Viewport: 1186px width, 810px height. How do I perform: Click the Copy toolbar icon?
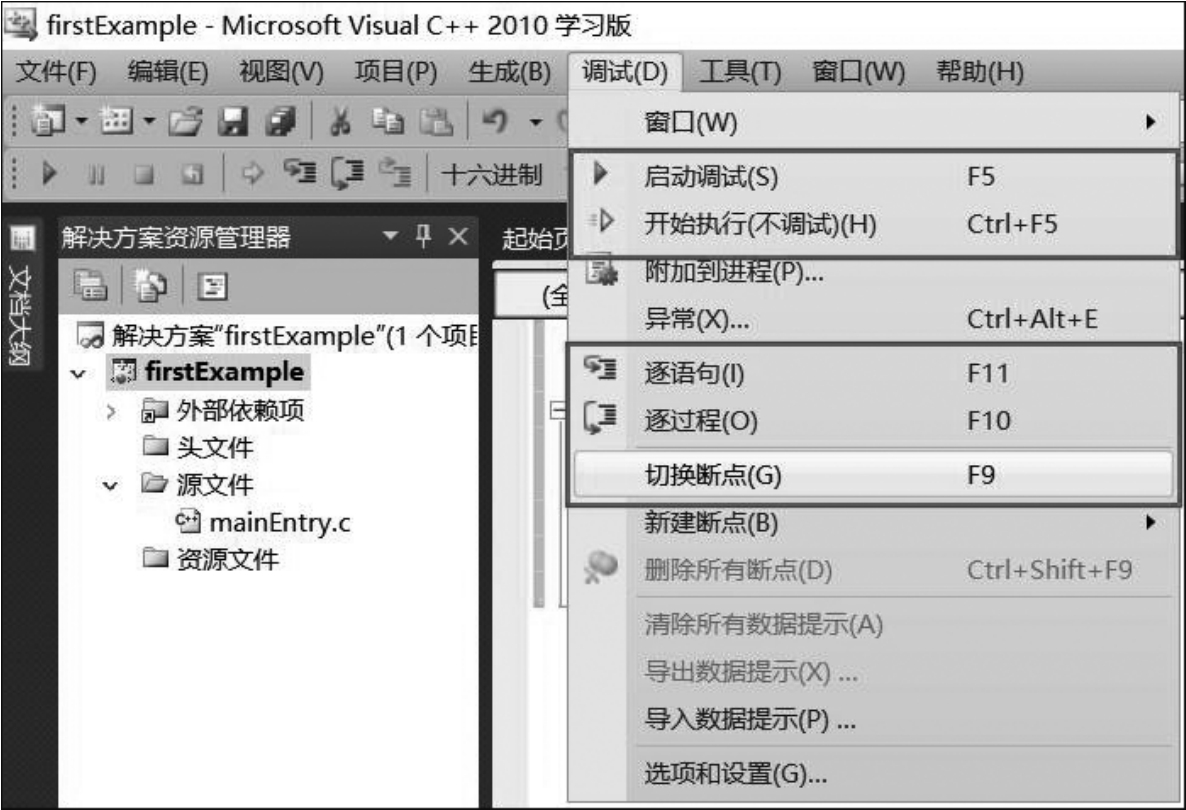388,122
